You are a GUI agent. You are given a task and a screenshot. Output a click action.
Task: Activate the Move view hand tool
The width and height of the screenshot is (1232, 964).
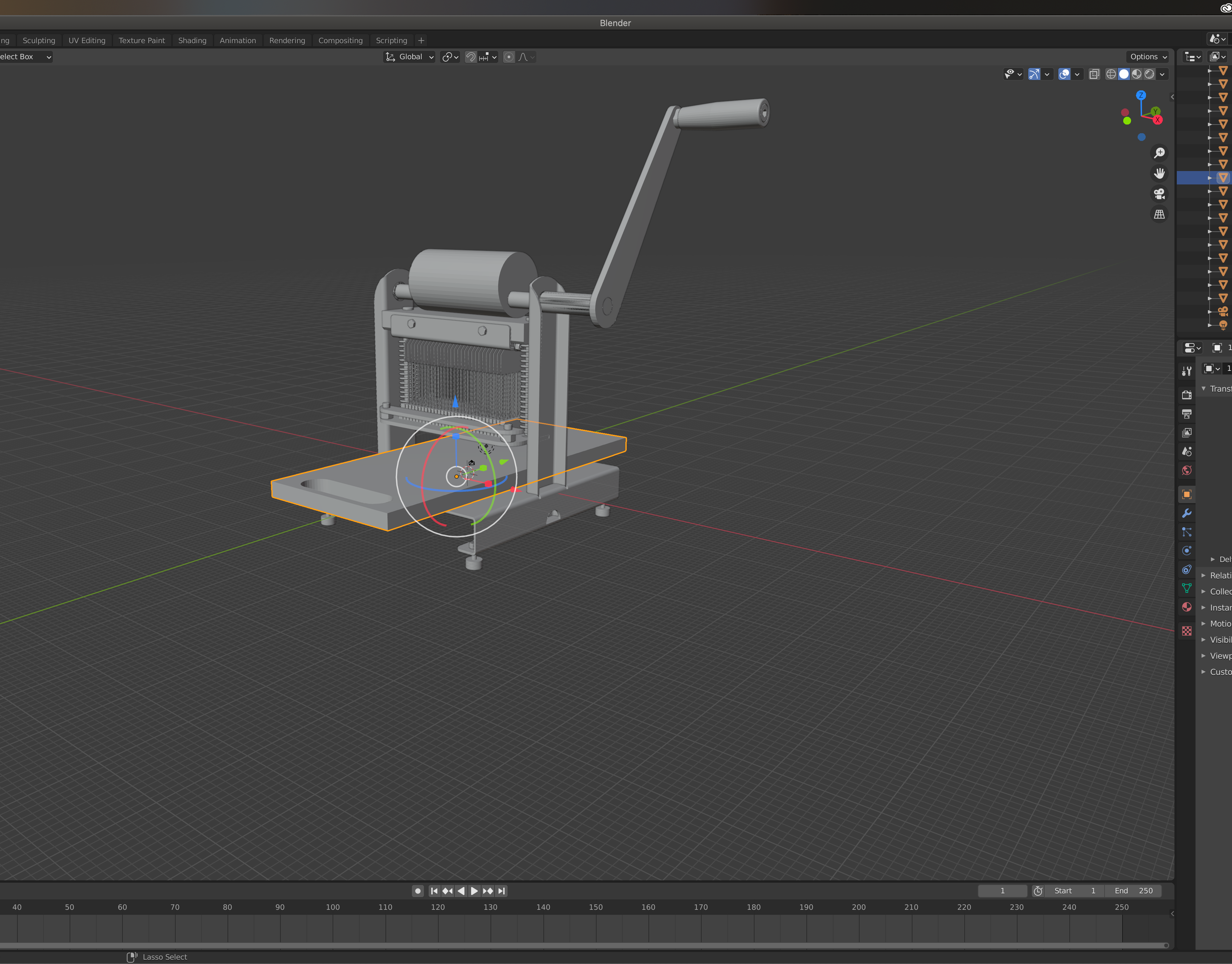[1159, 173]
